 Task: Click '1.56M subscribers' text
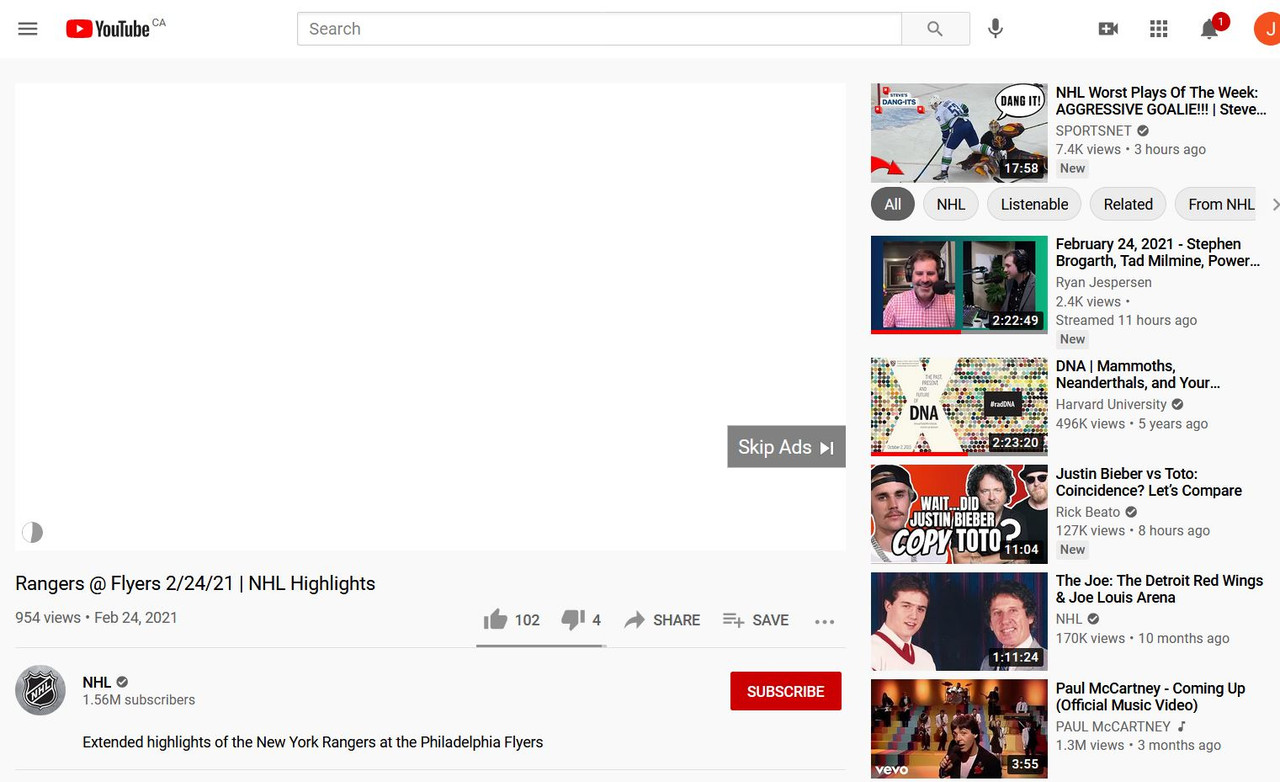pos(139,700)
